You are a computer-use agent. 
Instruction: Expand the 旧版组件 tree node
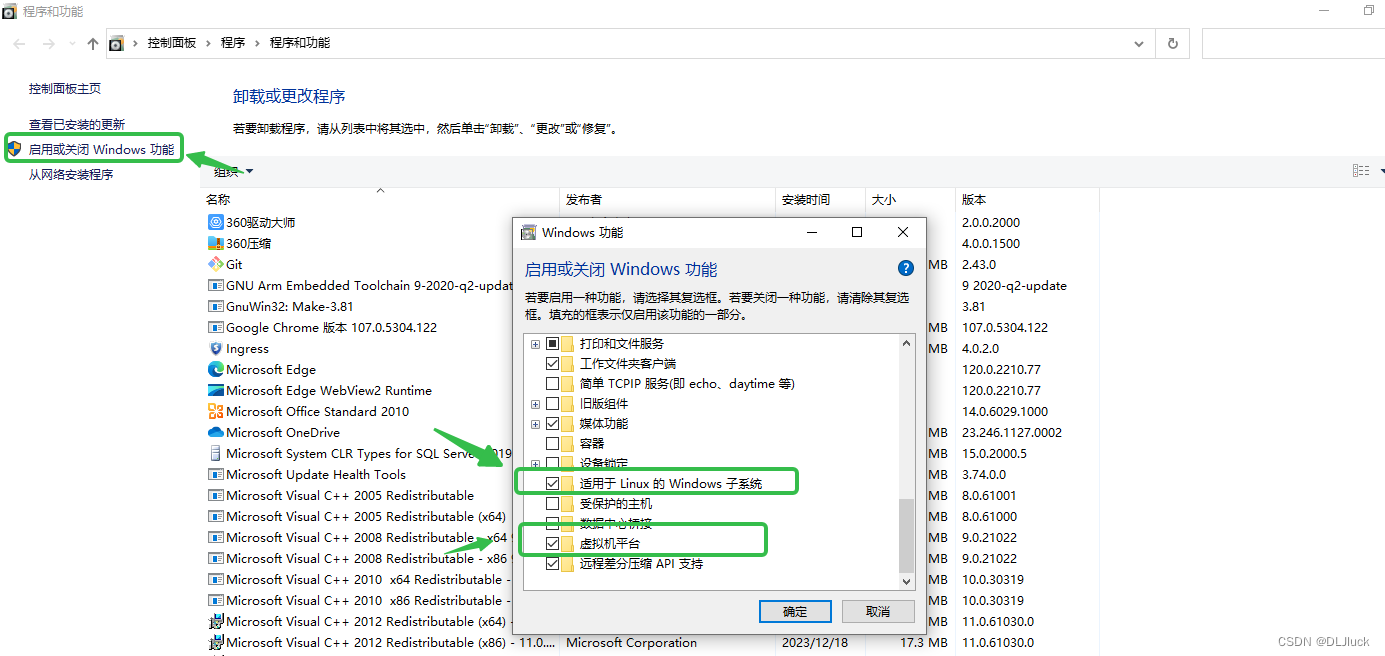(x=535, y=403)
